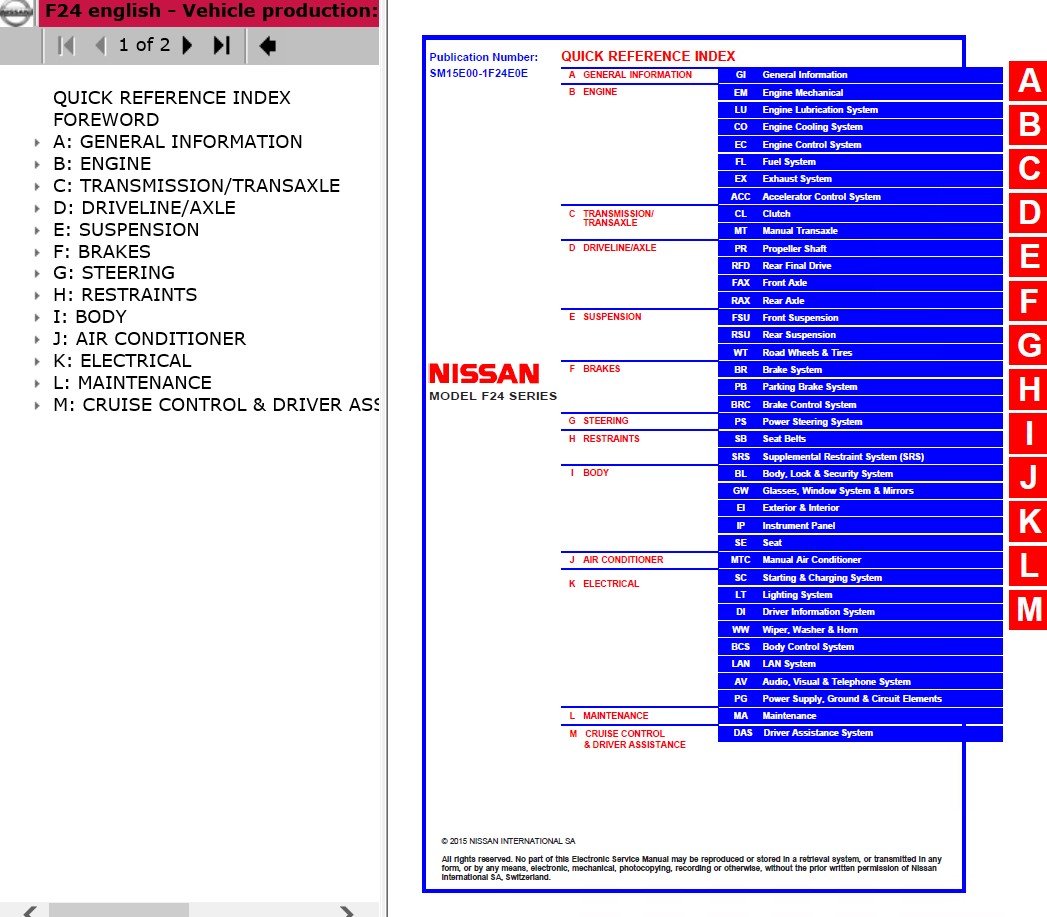This screenshot has width=1047, height=917.
Task: Open the ACC Accelerator Control System section
Action: tap(860, 196)
